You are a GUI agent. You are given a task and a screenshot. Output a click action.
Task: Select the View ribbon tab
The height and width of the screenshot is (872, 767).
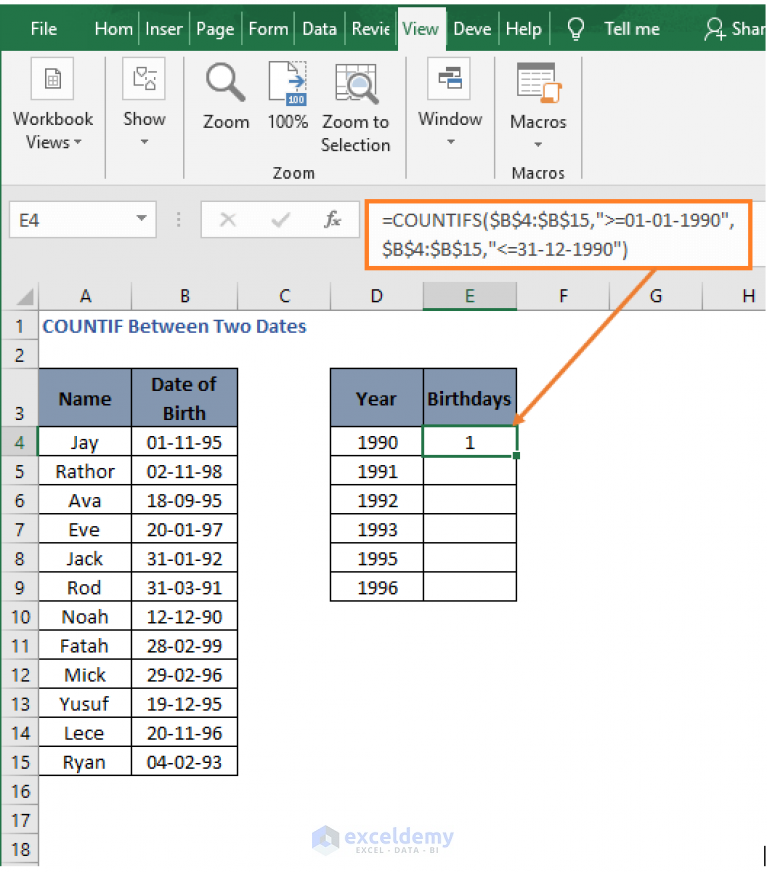(x=420, y=28)
